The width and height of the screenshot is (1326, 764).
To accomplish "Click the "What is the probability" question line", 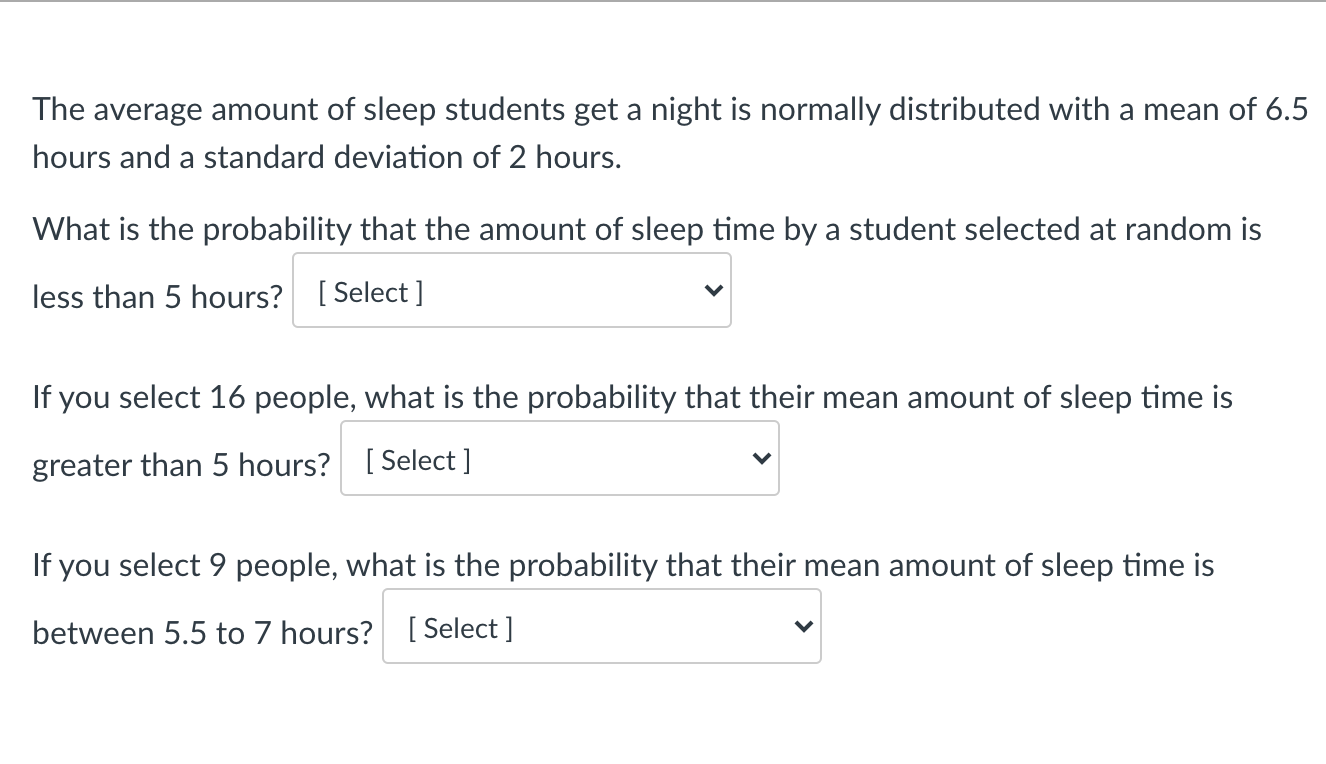I will pyautogui.click(x=646, y=229).
